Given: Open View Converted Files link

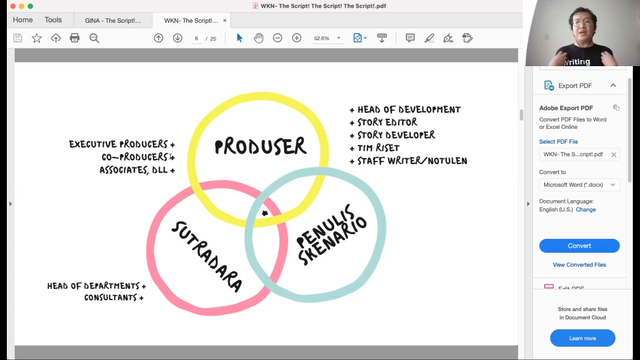Looking at the screenshot, I should pyautogui.click(x=579, y=265).
